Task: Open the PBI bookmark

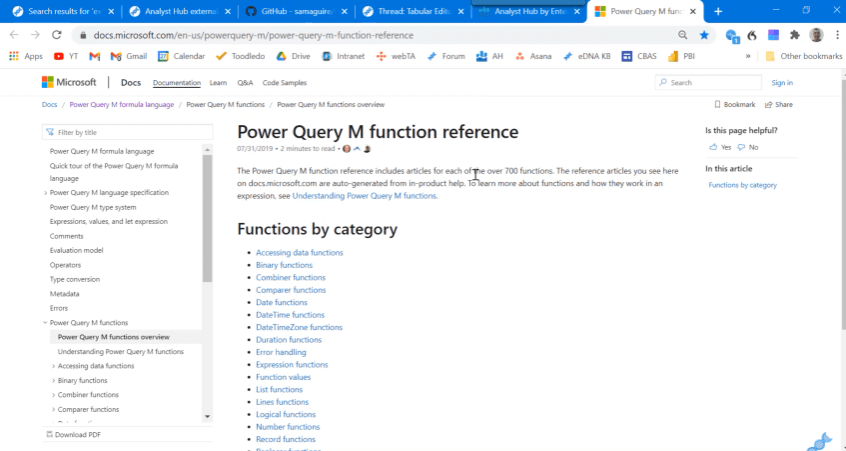Action: coord(681,56)
